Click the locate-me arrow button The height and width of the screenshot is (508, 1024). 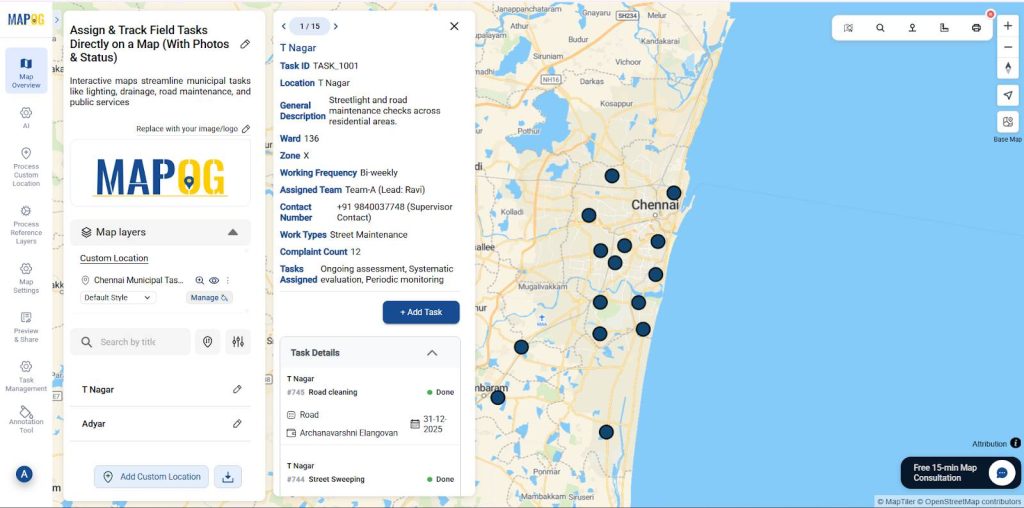click(x=1007, y=95)
